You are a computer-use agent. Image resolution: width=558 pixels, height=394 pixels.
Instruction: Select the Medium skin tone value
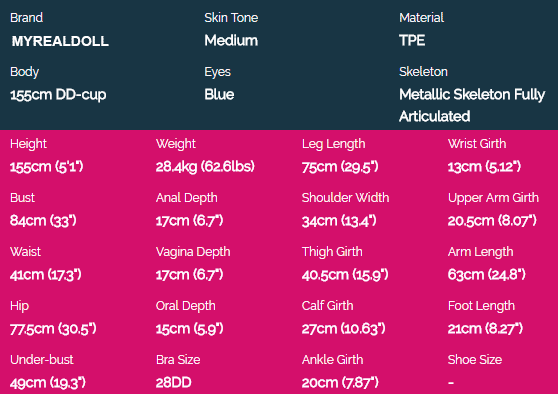[x=231, y=40]
